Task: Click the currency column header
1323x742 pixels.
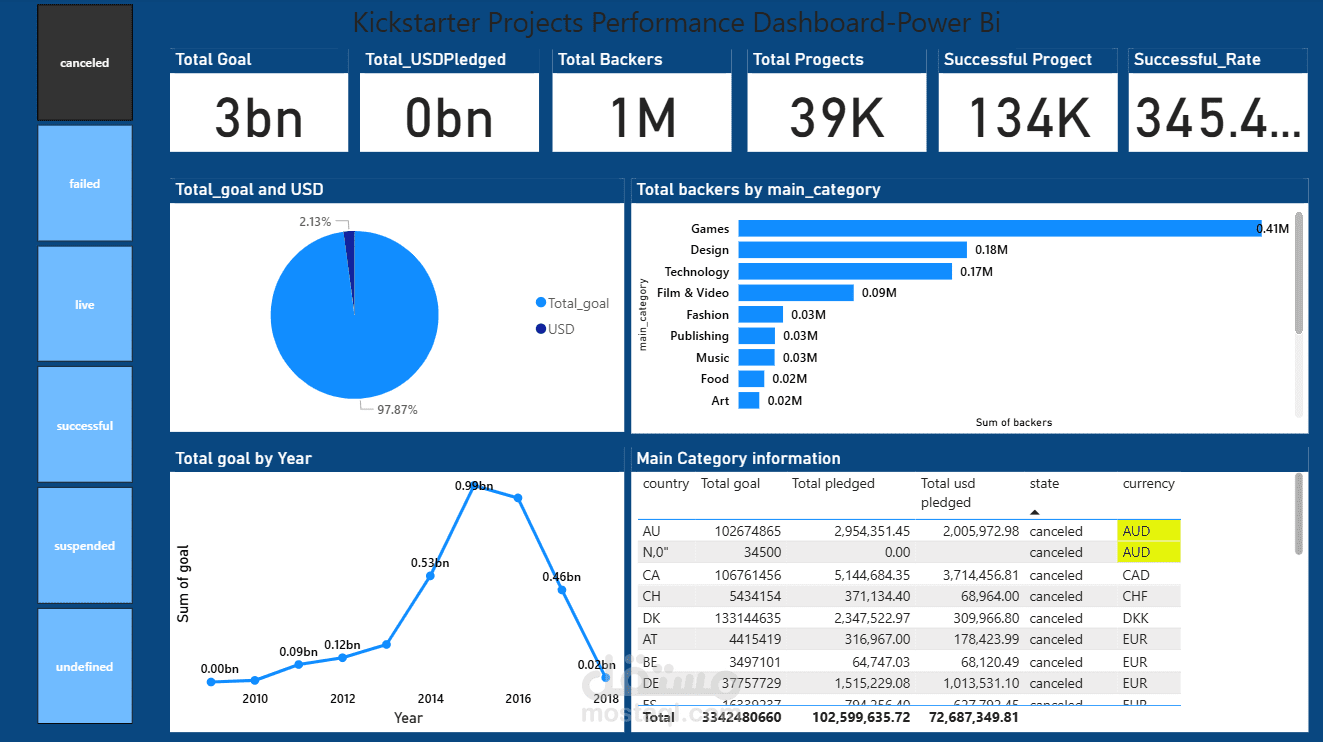Action: tap(1149, 484)
